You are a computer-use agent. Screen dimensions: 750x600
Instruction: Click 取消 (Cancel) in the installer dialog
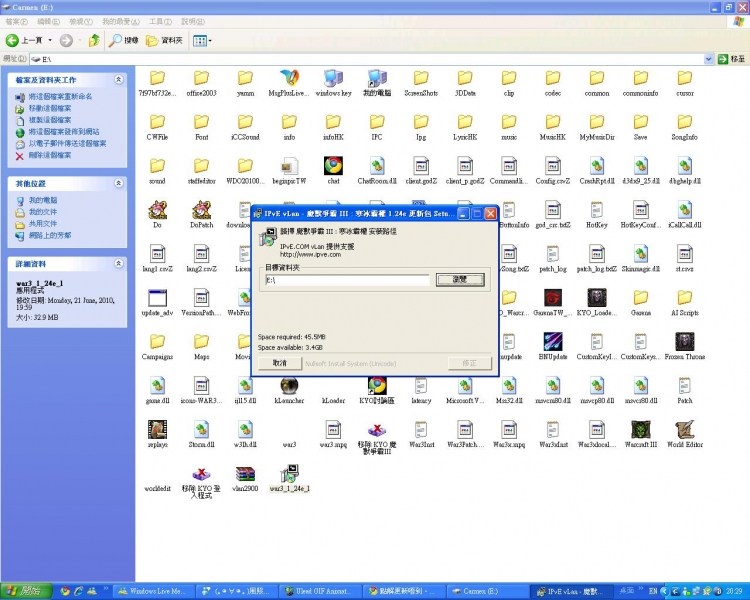[x=279, y=363]
